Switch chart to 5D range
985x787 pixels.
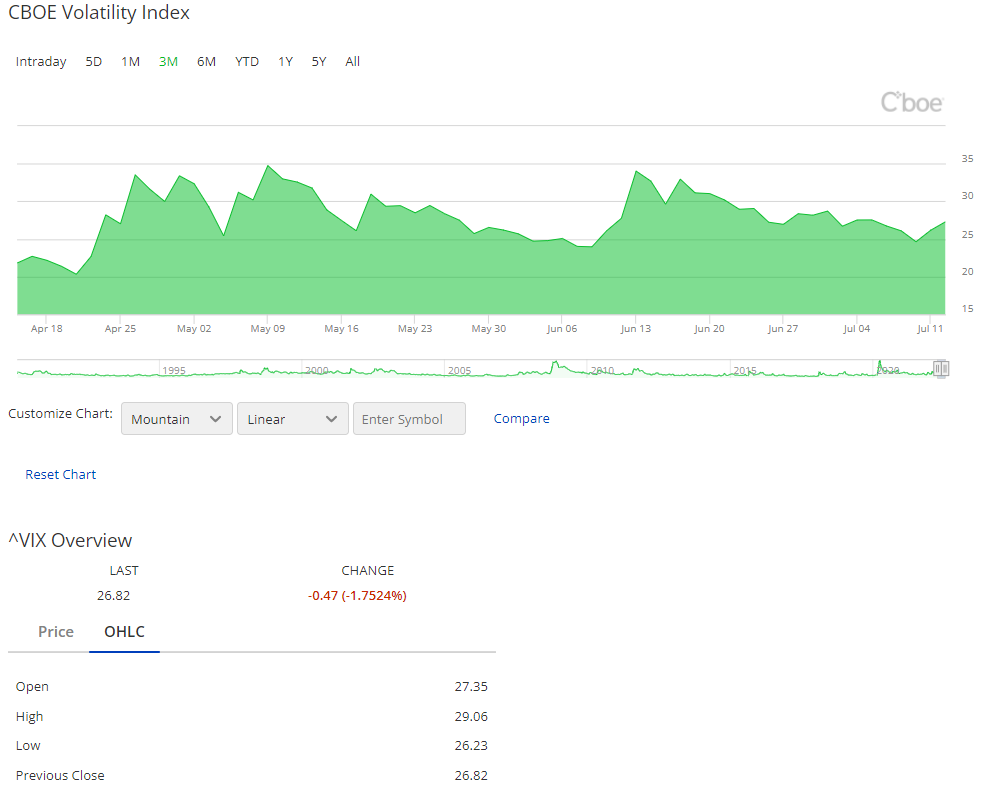94,62
